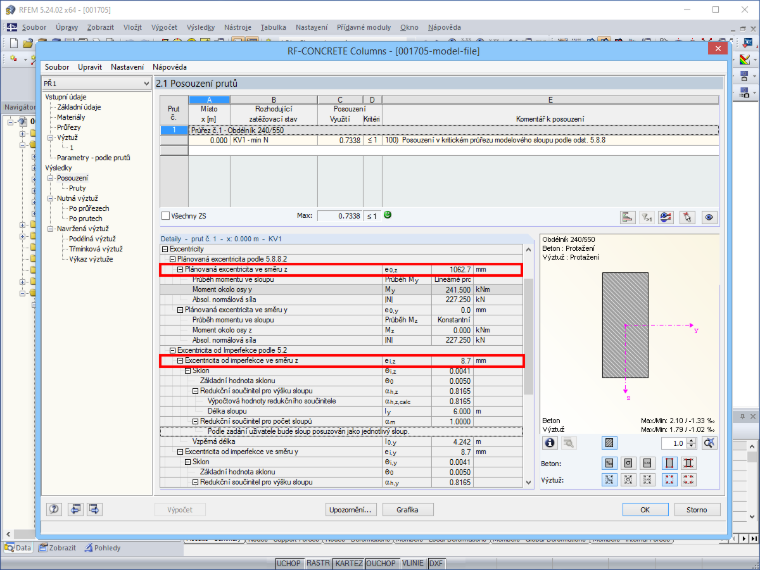Toggle KARTEZ mode in status bar
The image size is (760, 570).
tap(349, 563)
